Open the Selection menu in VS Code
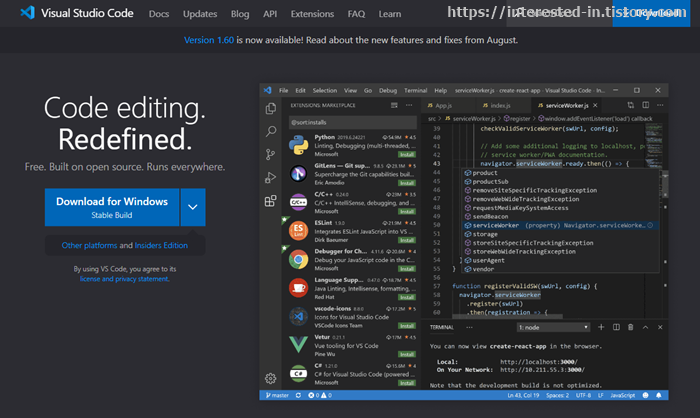Screen dimensions: 700x418 click(x=325, y=90)
